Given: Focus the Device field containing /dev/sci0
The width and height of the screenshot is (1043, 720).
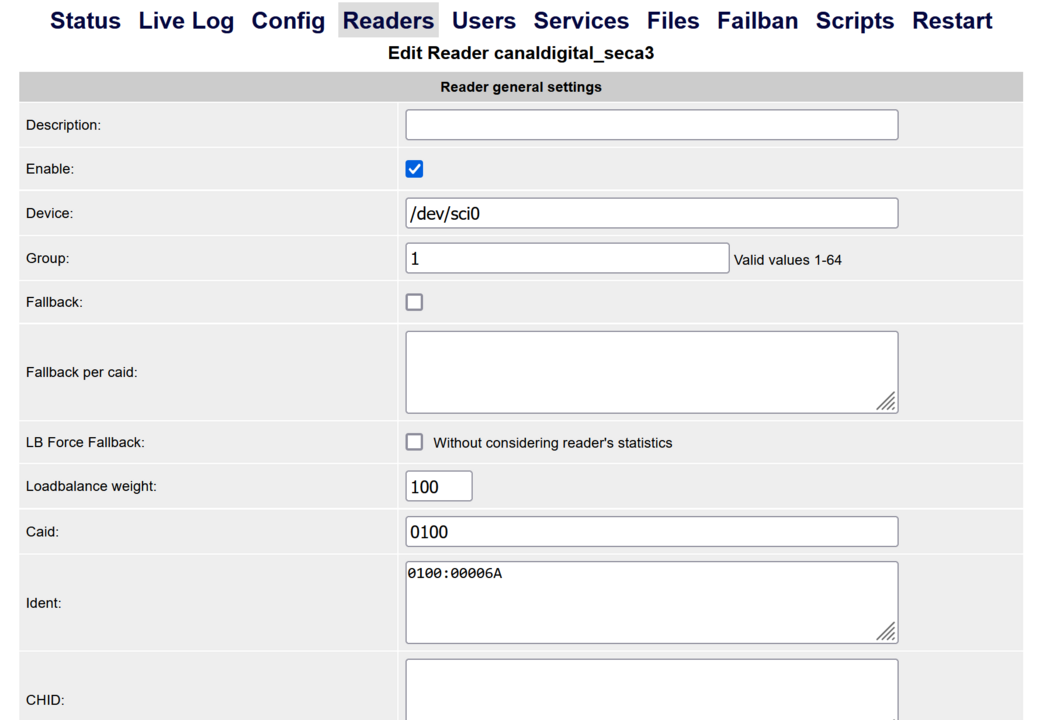Looking at the screenshot, I should click(651, 213).
